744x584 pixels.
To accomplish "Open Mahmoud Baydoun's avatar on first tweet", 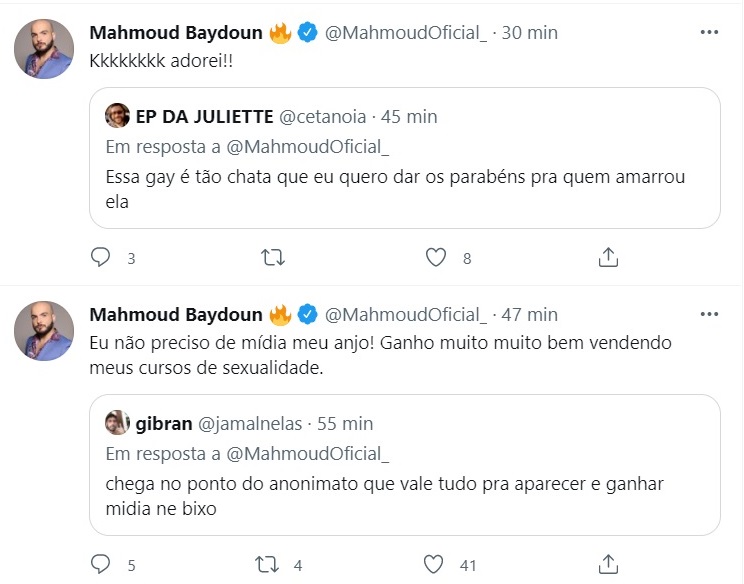I will [44, 48].
